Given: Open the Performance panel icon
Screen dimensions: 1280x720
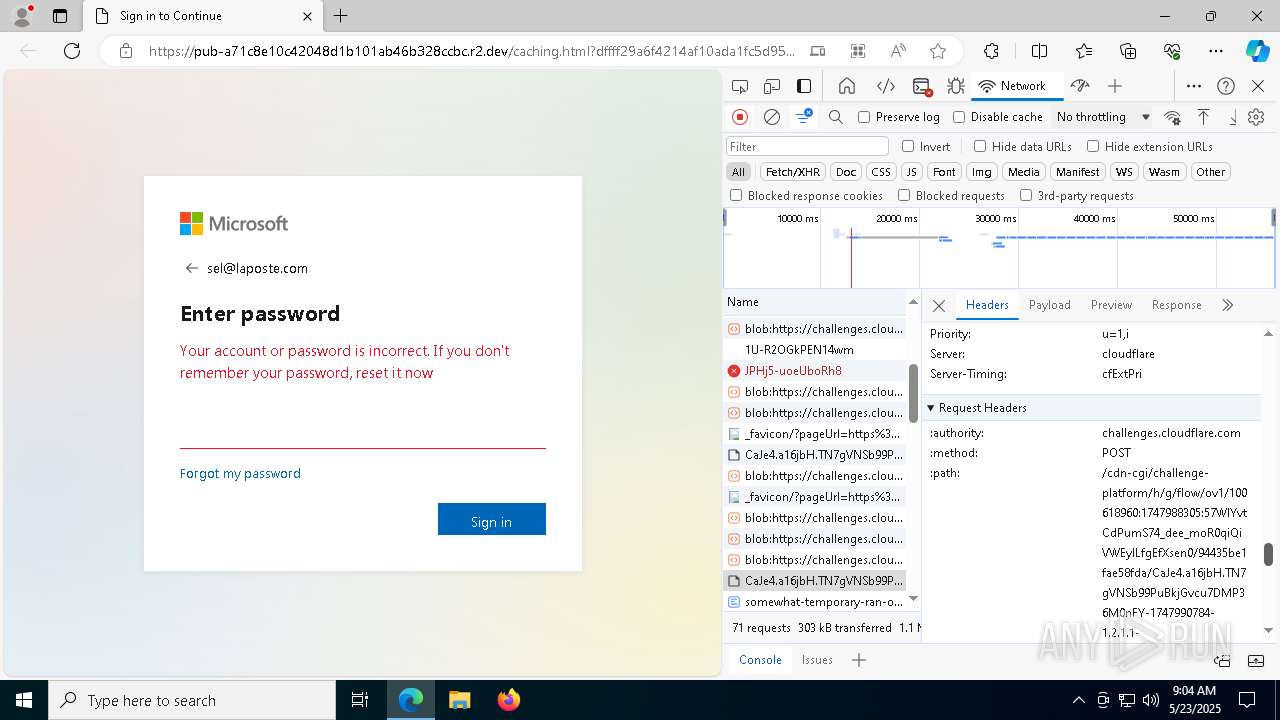Looking at the screenshot, I should pyautogui.click(x=1079, y=86).
